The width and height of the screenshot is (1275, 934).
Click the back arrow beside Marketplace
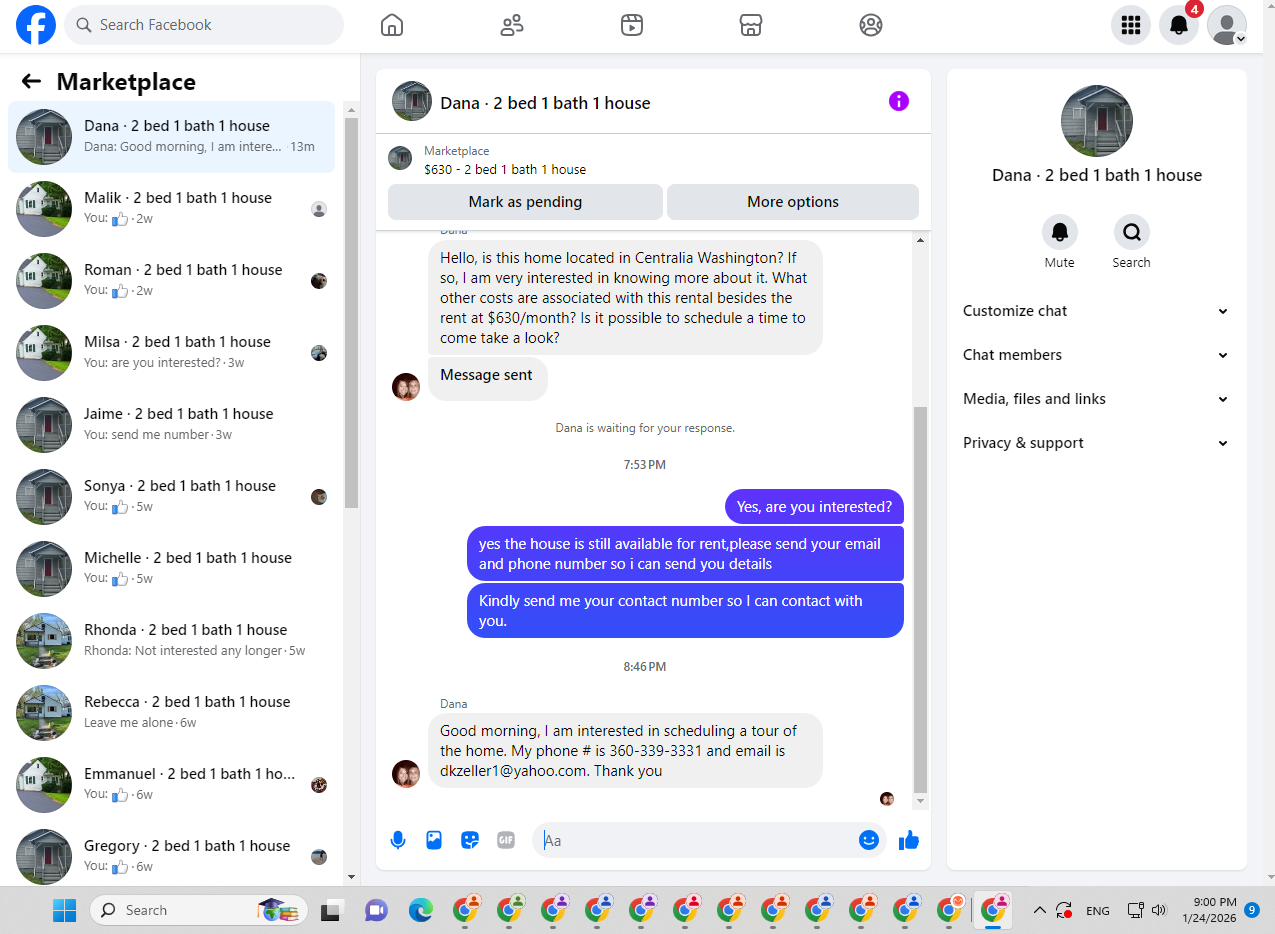(x=31, y=82)
